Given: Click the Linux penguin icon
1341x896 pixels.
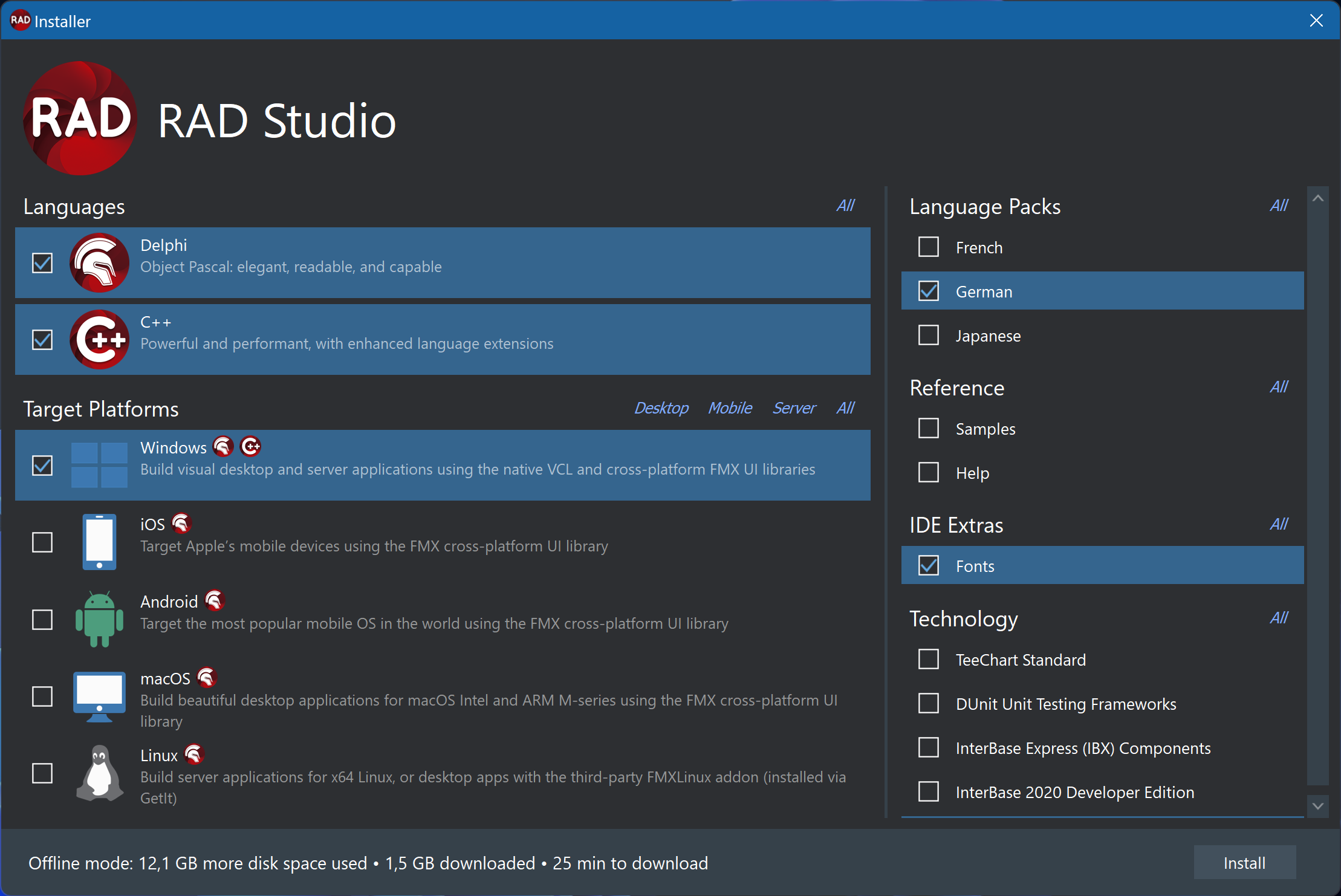Looking at the screenshot, I should coord(99,773).
